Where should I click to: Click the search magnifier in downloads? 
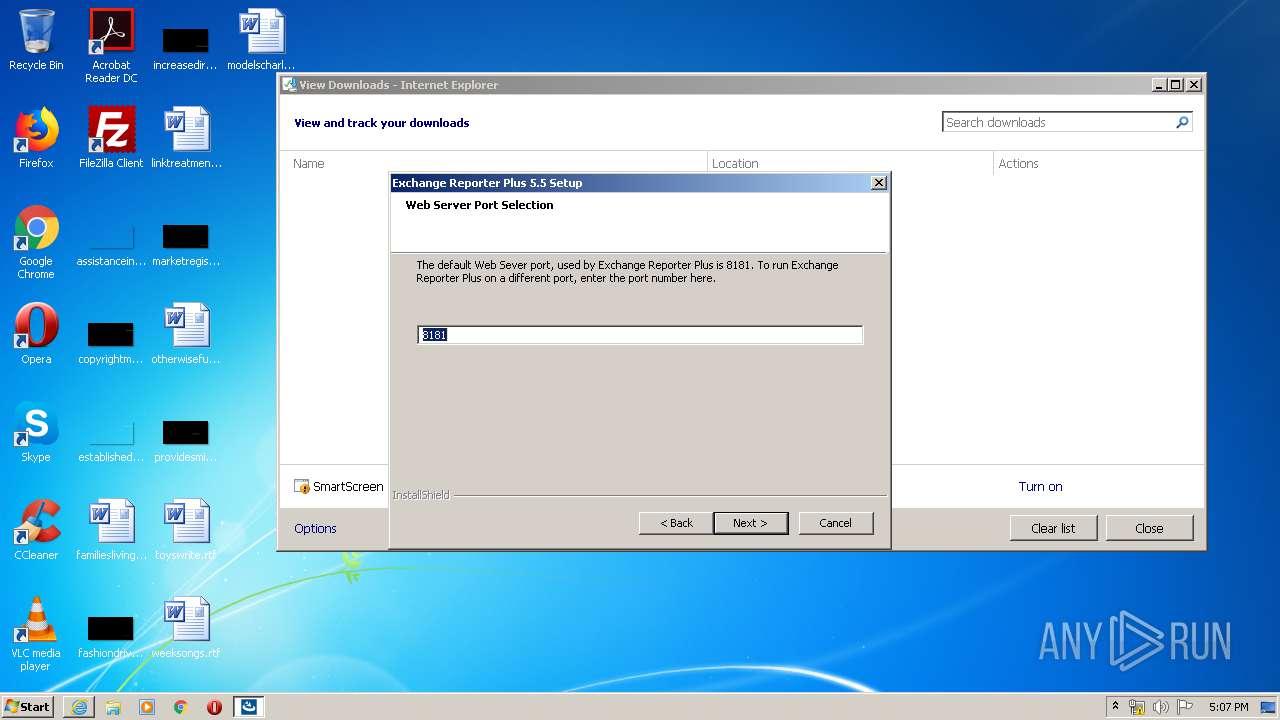coord(1182,122)
